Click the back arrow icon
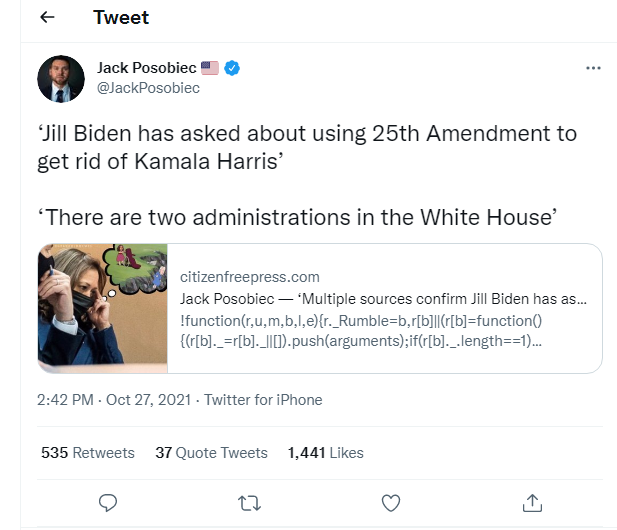617x530 pixels. pos(47,17)
